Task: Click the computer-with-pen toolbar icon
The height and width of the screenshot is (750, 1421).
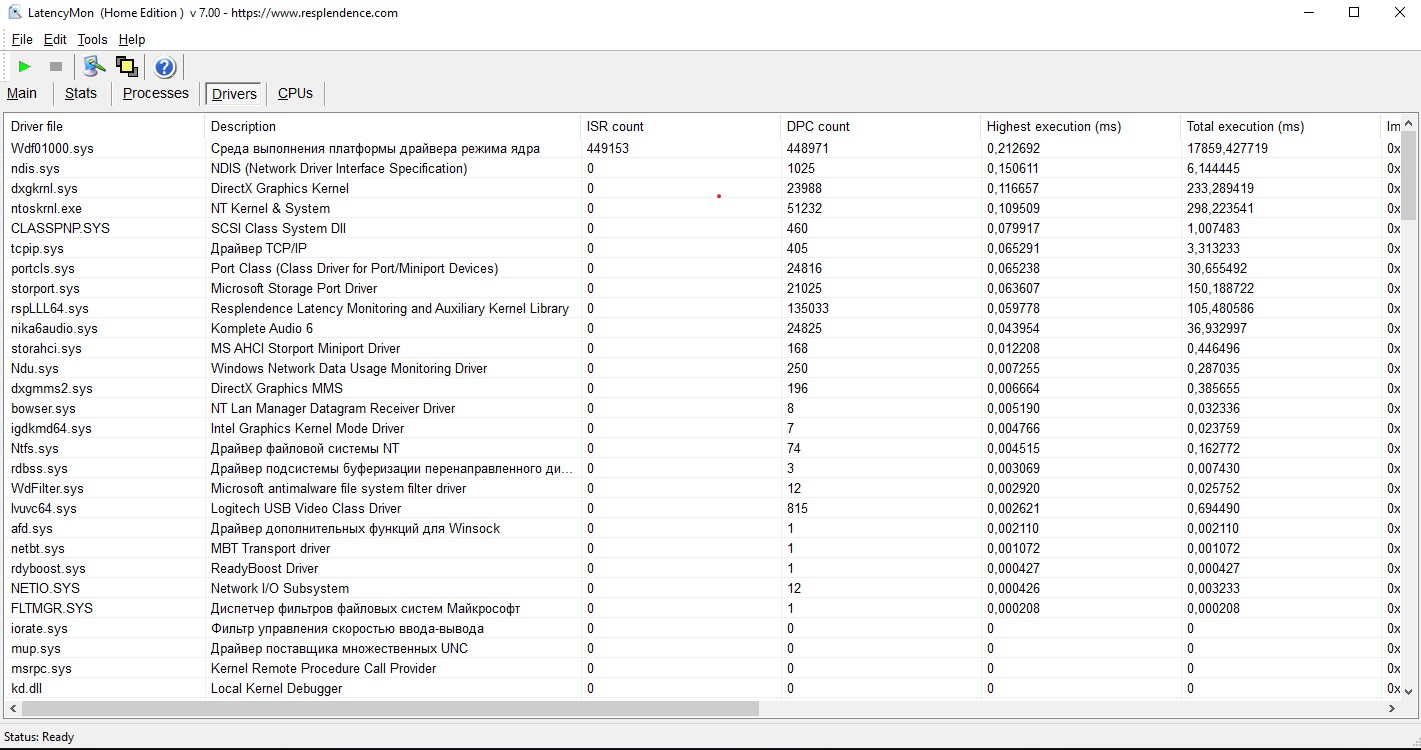Action: pyautogui.click(x=94, y=67)
